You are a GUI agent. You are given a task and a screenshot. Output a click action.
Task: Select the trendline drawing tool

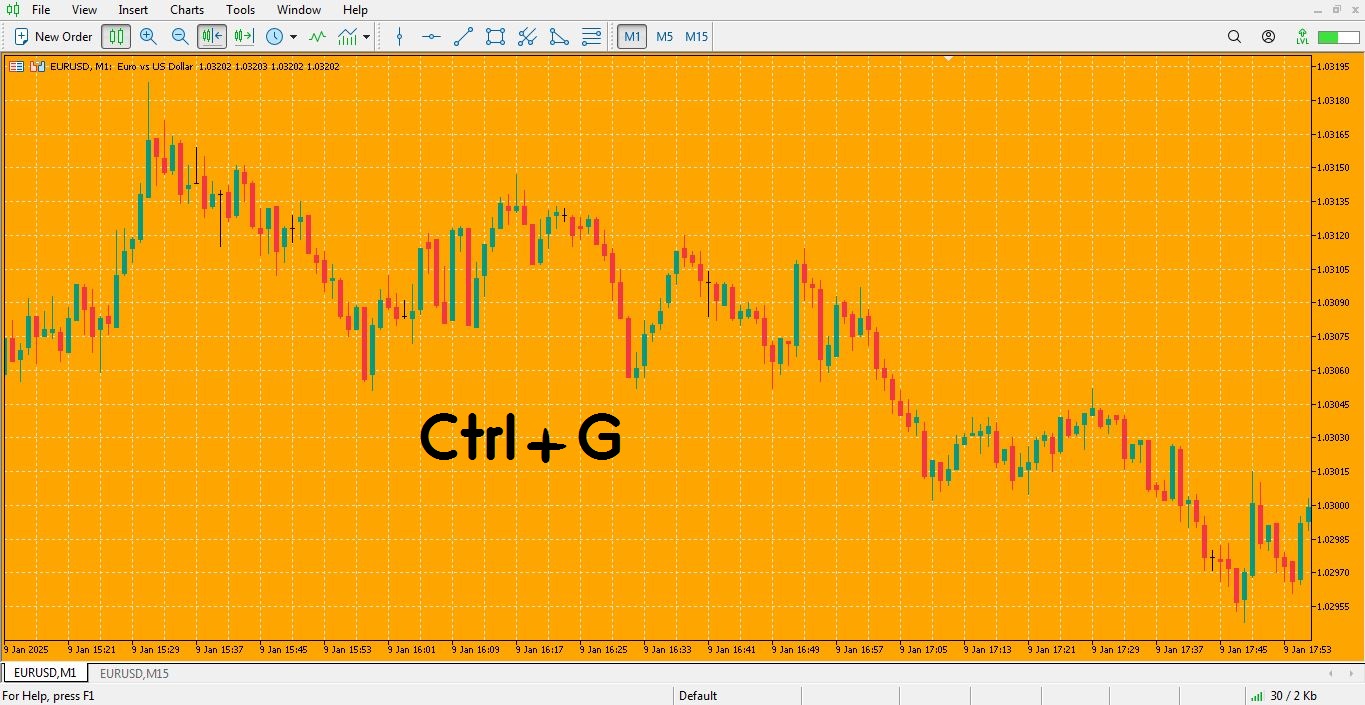[463, 37]
